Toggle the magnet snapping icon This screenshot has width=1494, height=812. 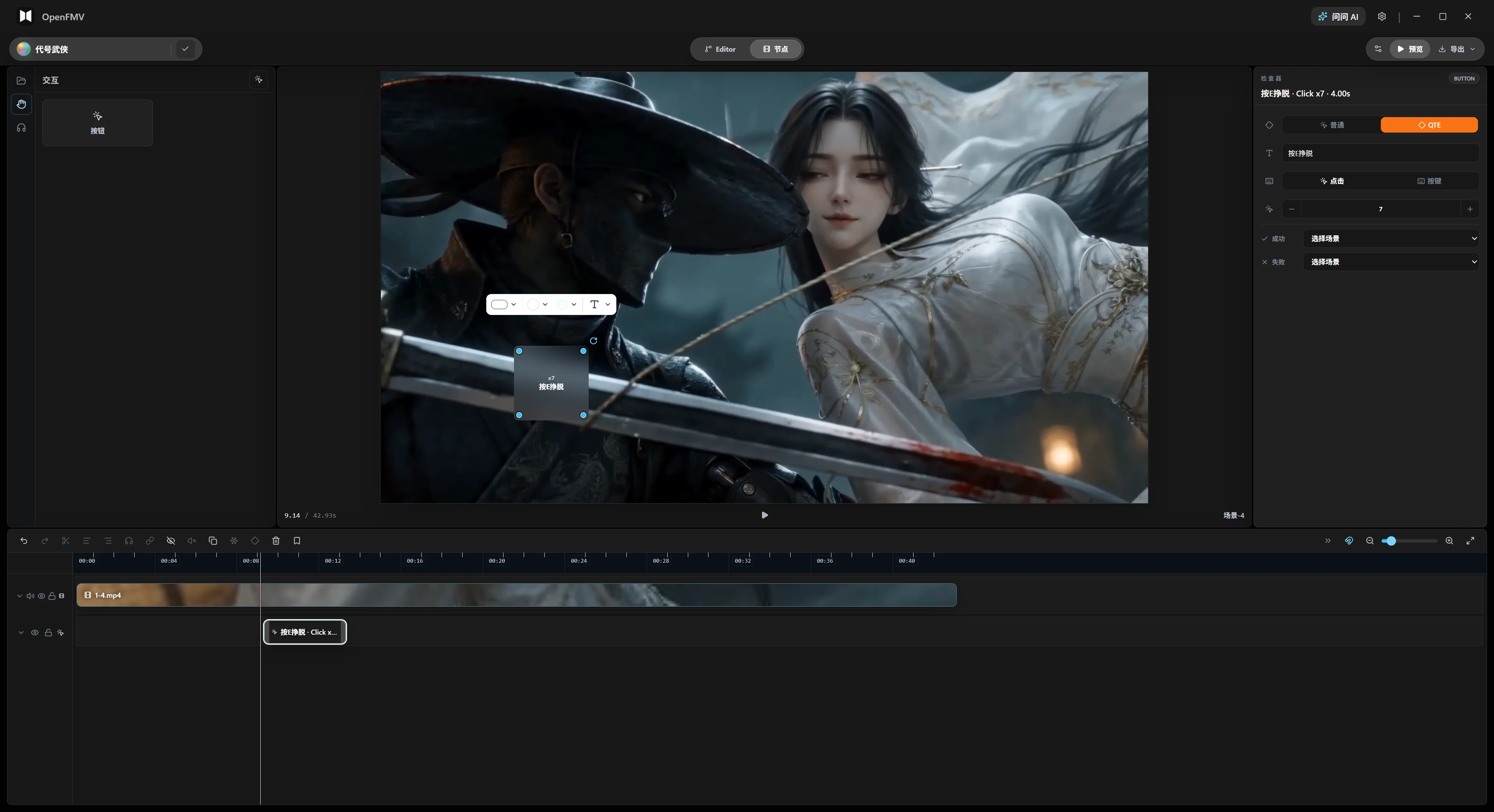pos(1349,541)
